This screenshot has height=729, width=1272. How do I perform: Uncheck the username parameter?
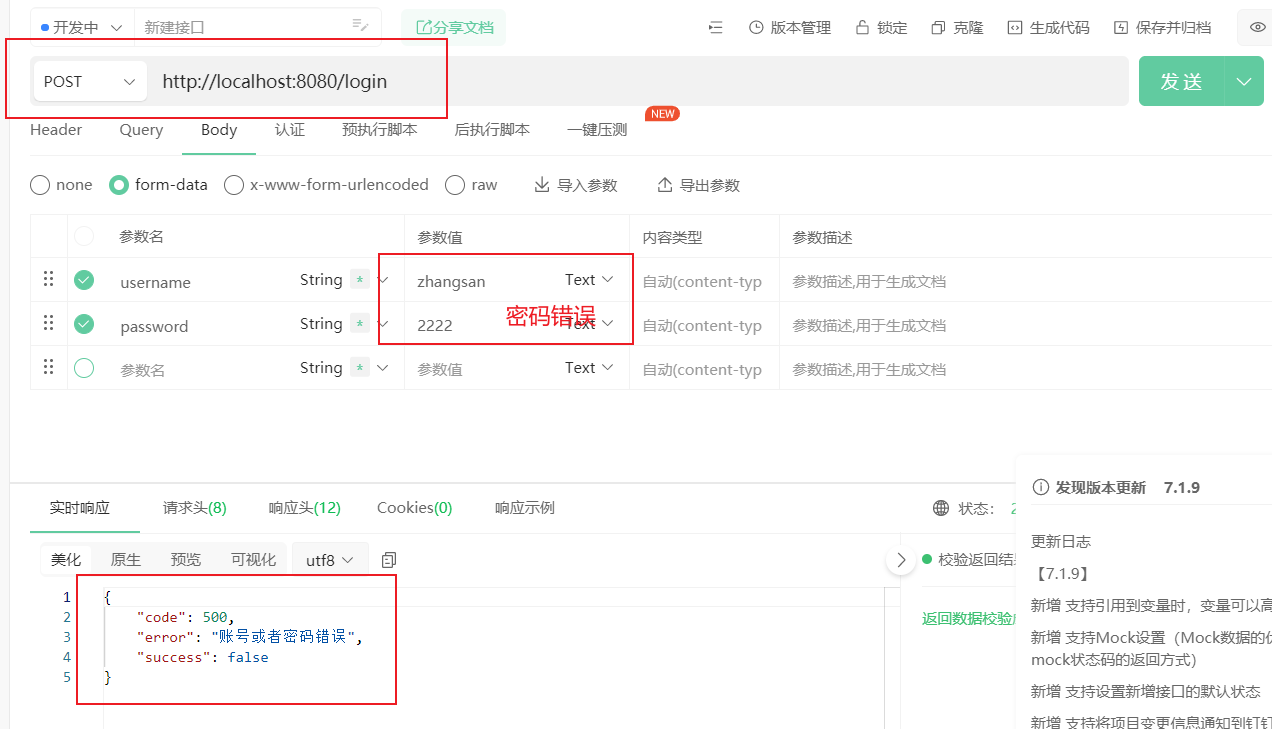coord(84,280)
